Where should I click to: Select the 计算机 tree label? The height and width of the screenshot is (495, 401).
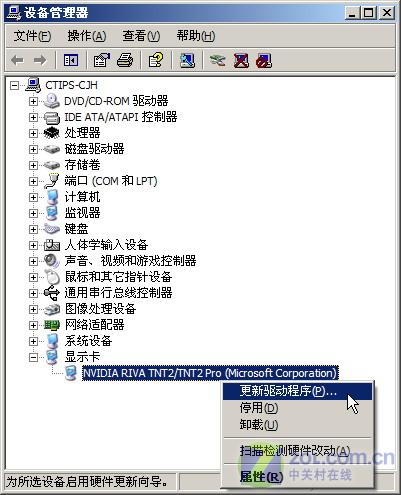pos(82,197)
